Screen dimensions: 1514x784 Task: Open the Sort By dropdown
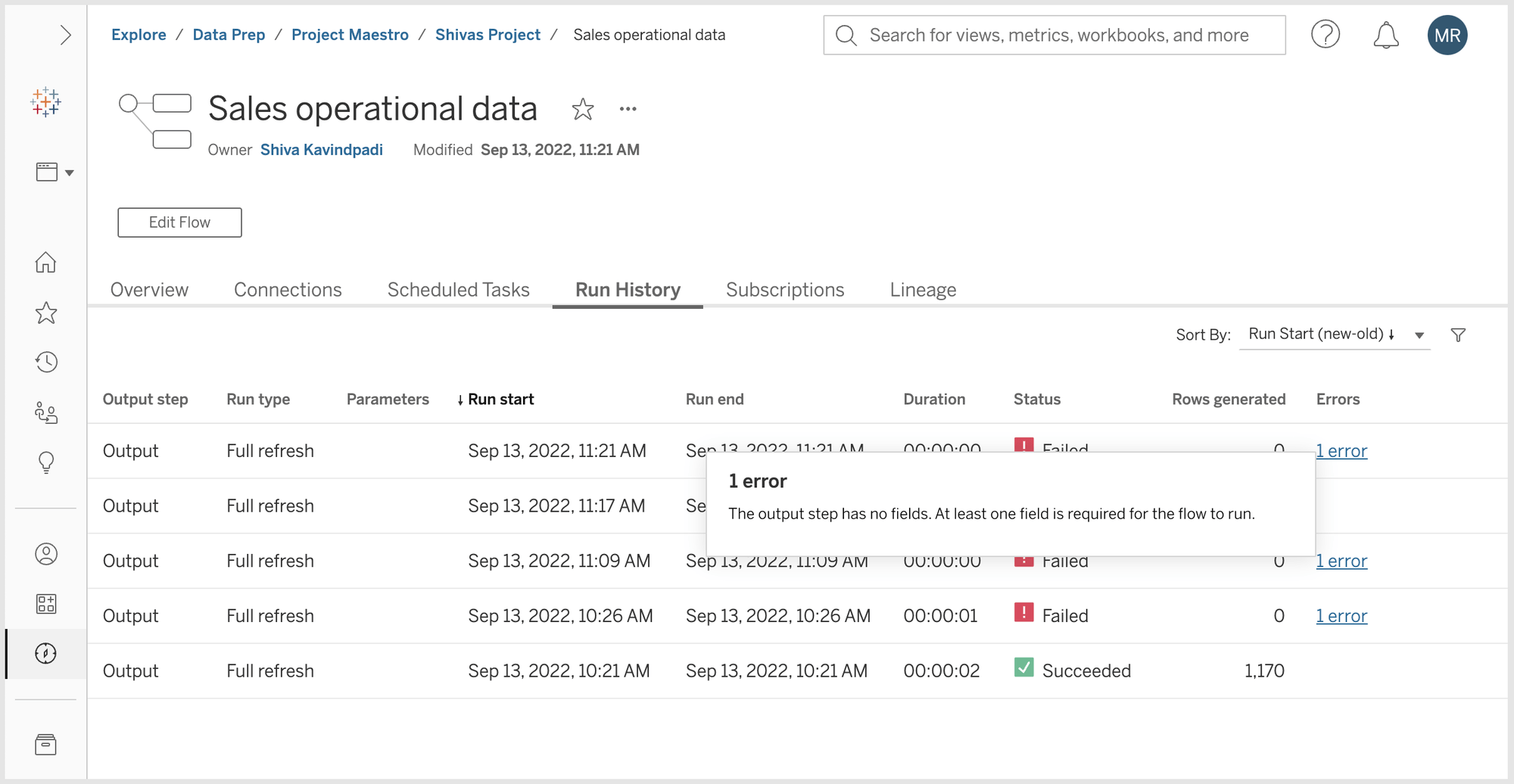click(x=1334, y=334)
